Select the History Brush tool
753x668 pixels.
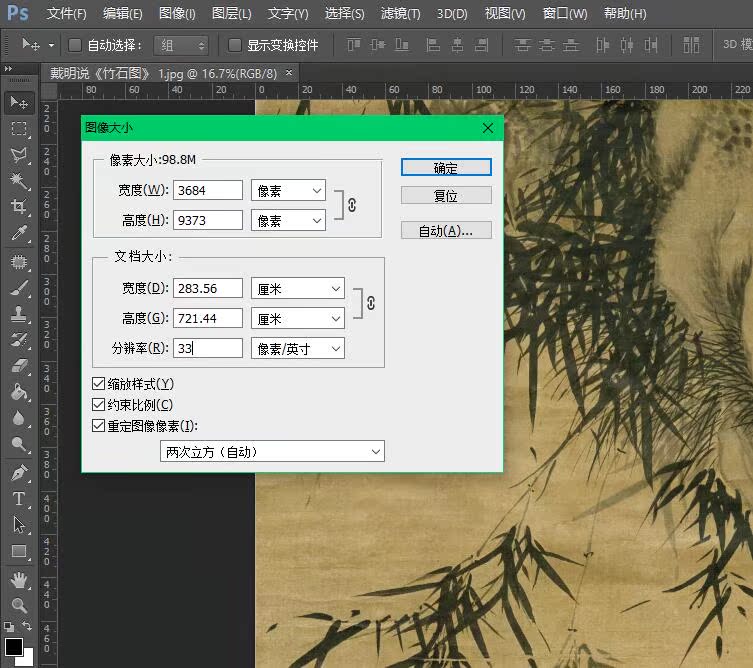pos(19,340)
